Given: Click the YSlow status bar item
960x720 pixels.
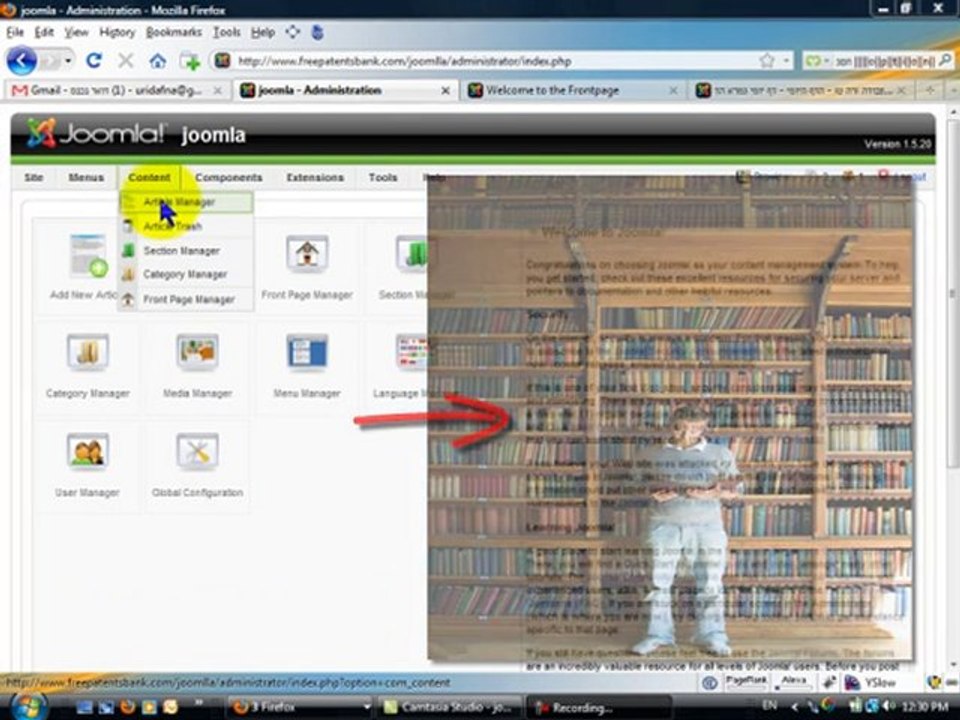Looking at the screenshot, I should tap(872, 682).
